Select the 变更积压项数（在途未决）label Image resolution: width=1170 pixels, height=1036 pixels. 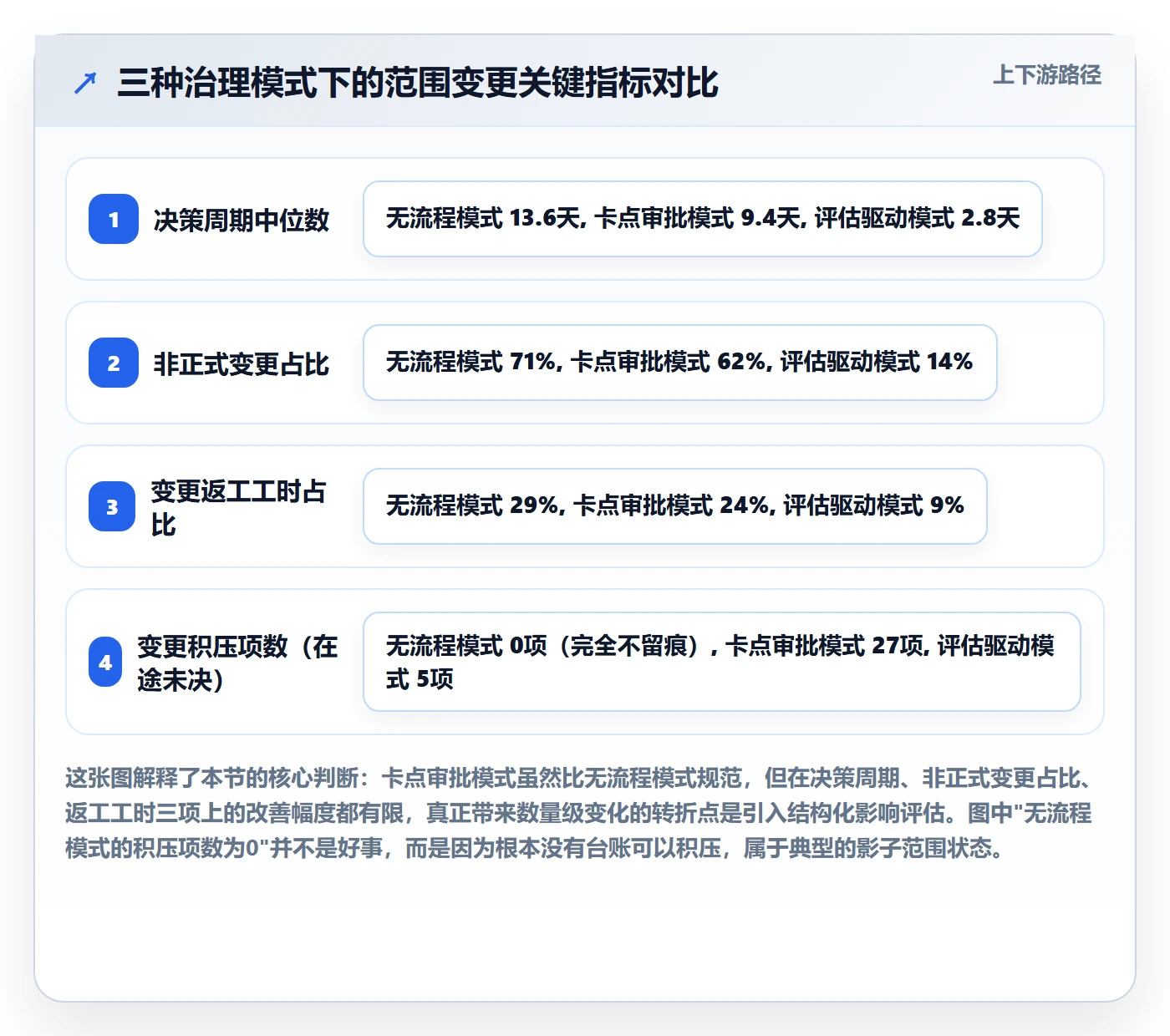tap(238, 663)
